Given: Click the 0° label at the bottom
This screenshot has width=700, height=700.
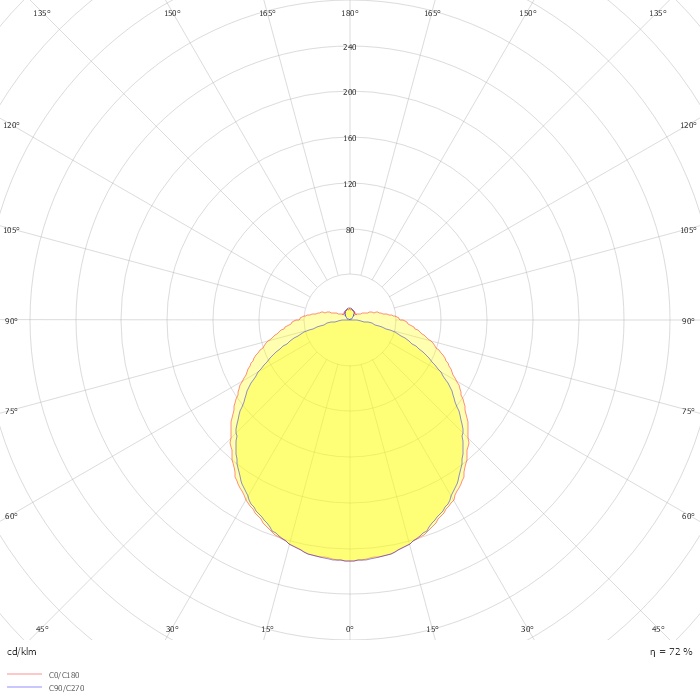Looking at the screenshot, I should (x=350, y=629).
